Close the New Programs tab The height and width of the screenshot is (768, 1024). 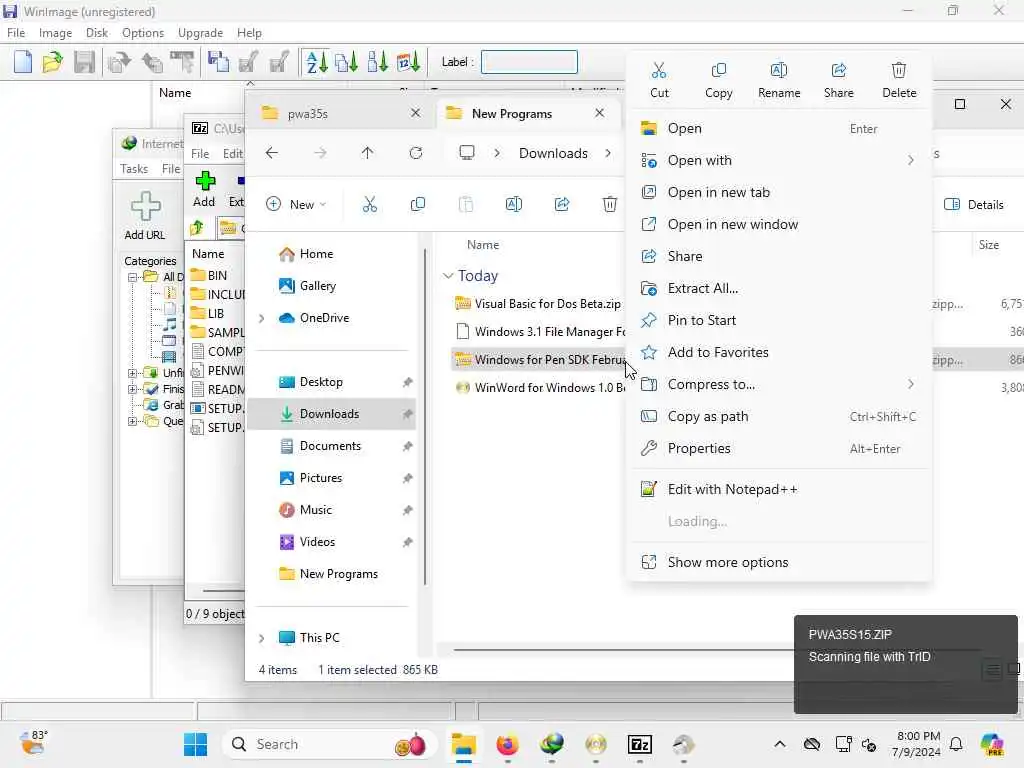pos(599,113)
